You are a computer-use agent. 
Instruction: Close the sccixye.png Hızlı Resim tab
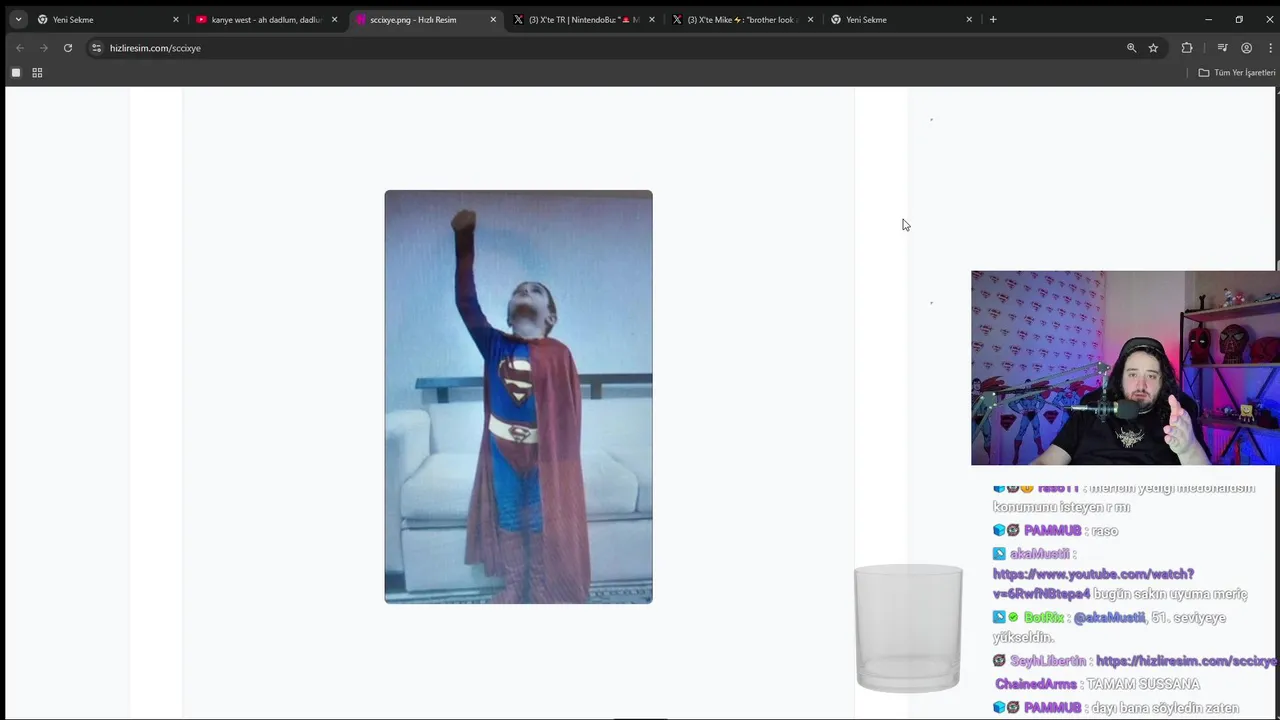point(493,19)
